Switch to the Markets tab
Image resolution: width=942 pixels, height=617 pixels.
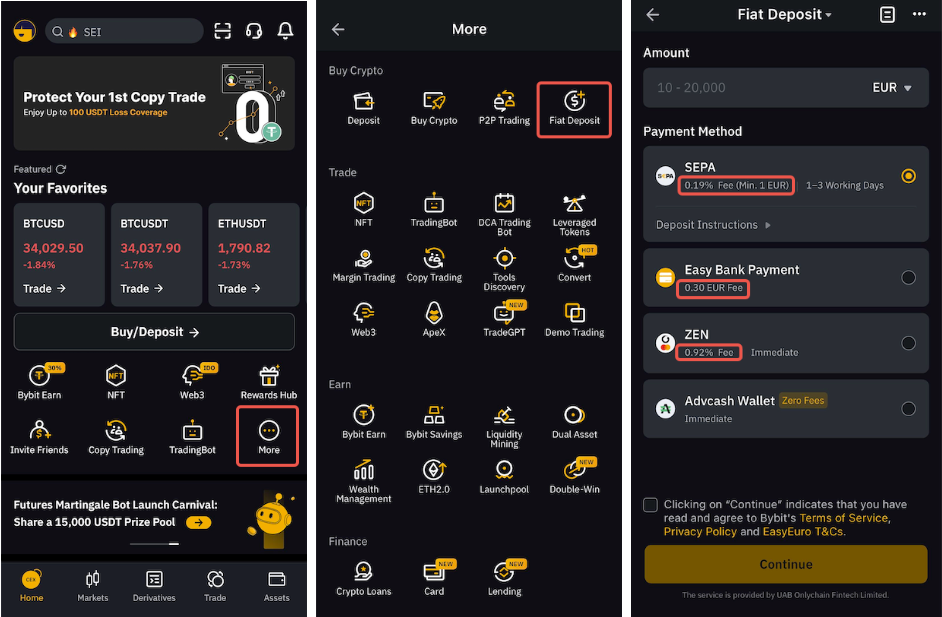pyautogui.click(x=93, y=586)
